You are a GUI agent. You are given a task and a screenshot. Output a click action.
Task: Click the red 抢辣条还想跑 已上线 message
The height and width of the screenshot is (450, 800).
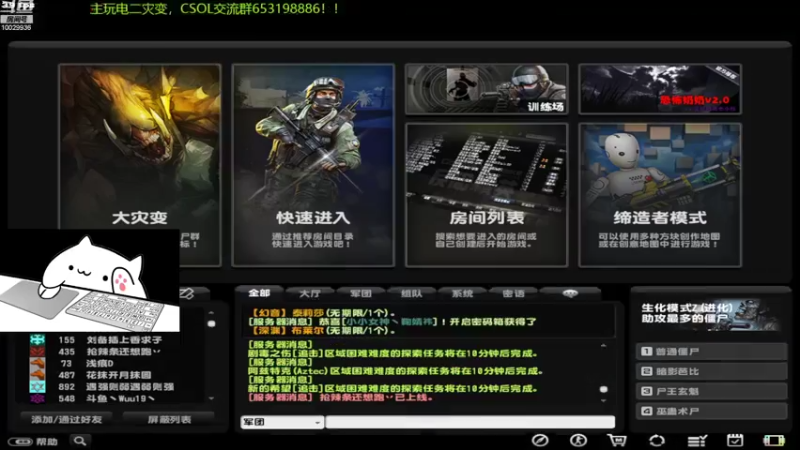[x=341, y=397]
